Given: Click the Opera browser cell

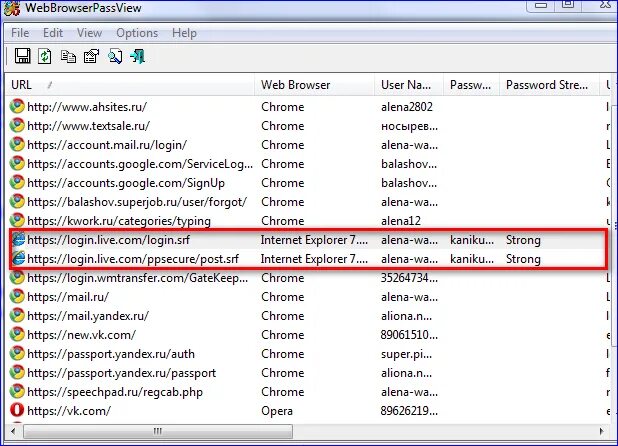Looking at the screenshot, I should click(277, 411).
